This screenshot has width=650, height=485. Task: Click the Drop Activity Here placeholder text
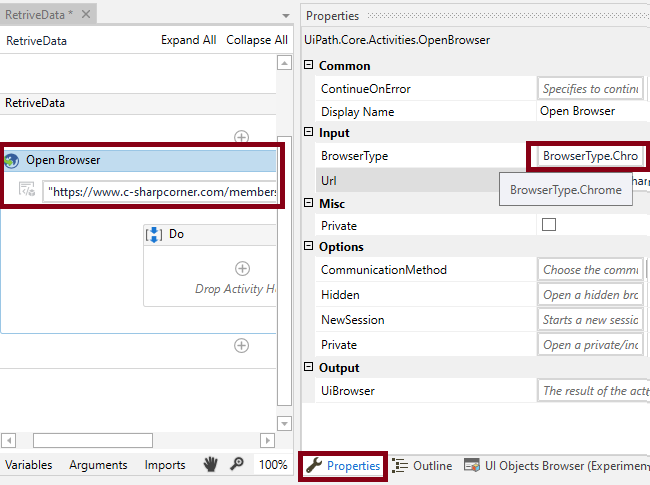click(x=235, y=289)
